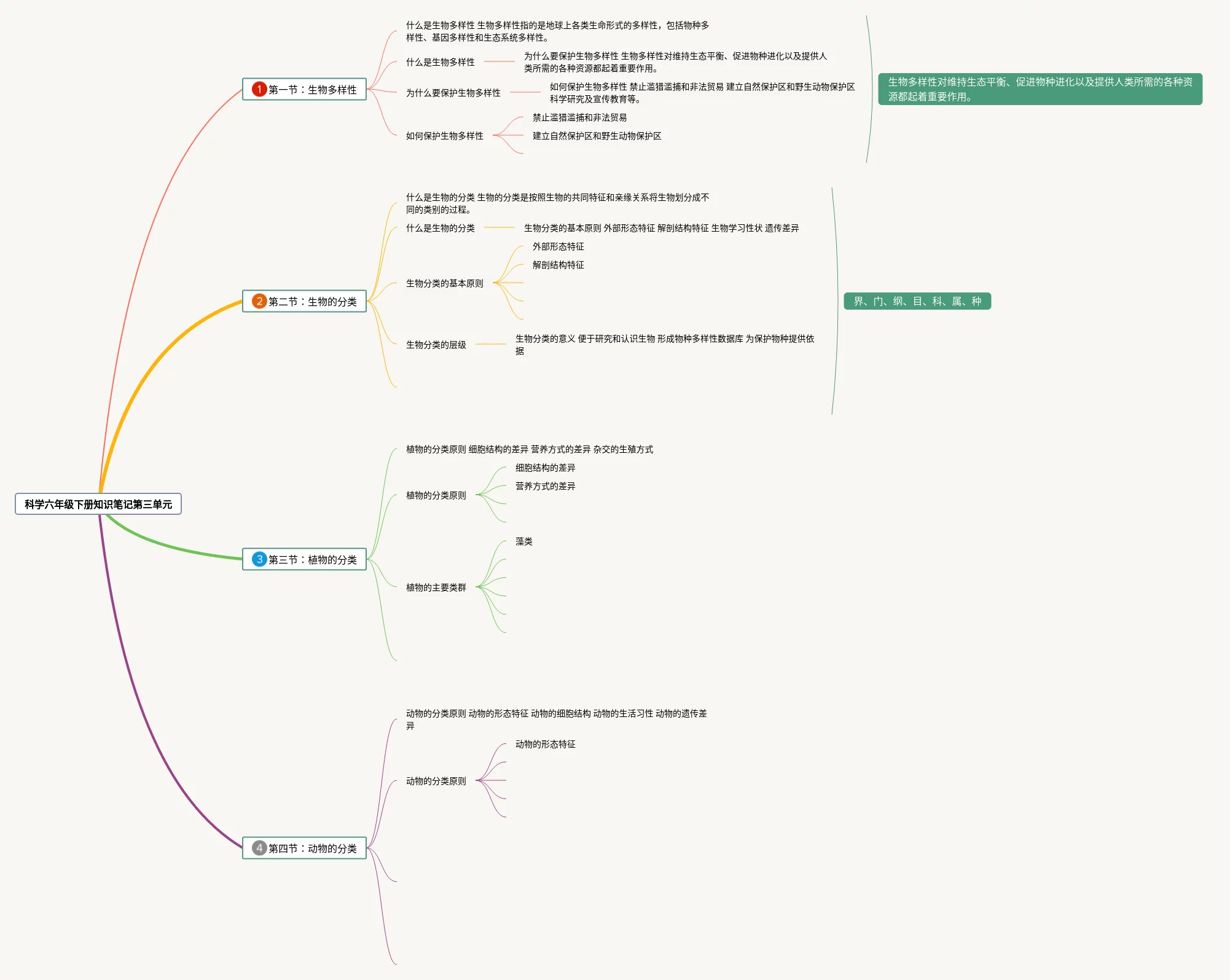This screenshot has width=1230, height=980.
Task: Select the 第三节：植物的分类 node
Action: 304,559
